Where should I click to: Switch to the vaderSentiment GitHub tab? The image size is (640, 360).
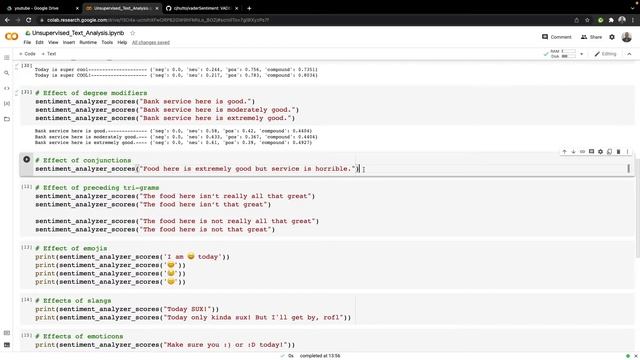[202, 8]
